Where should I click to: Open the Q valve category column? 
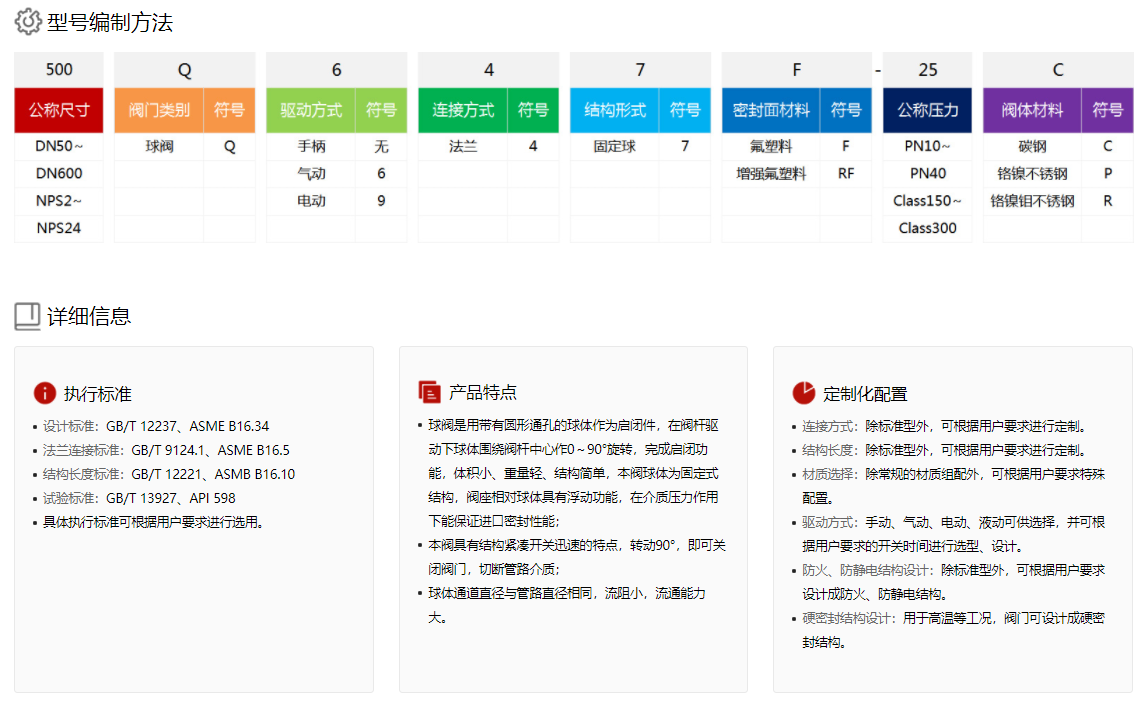184,66
